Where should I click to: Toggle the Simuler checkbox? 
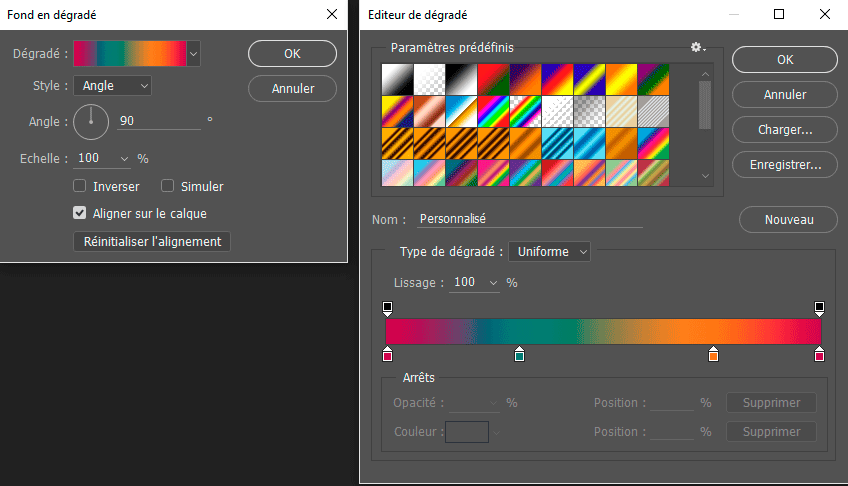[x=168, y=186]
